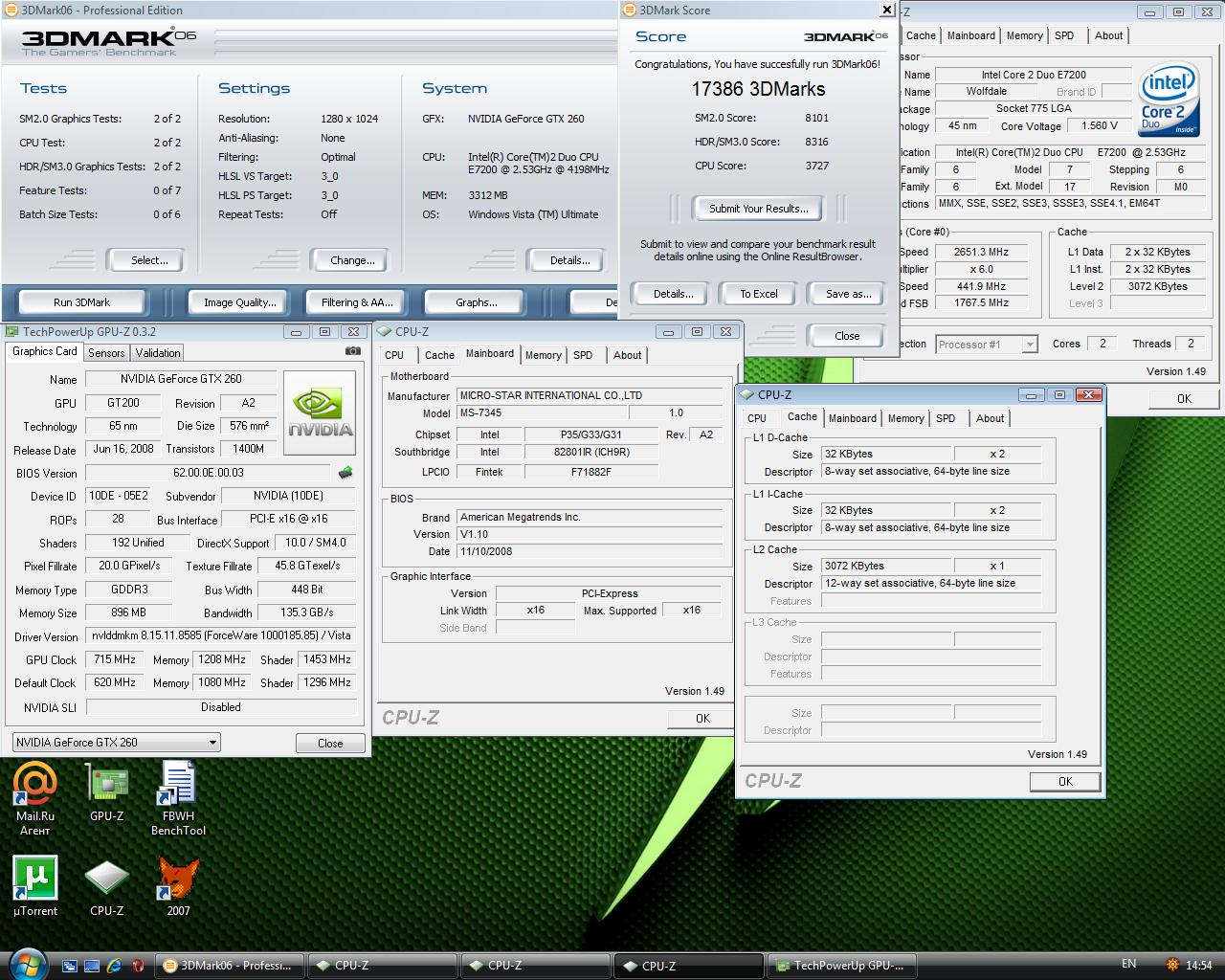Launch Opera from quick launch

137,966
